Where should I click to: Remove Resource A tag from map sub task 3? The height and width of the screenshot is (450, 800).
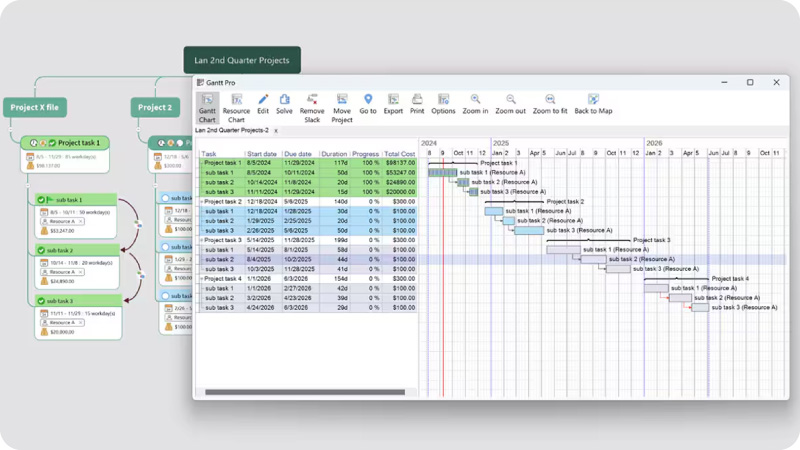[x=81, y=322]
